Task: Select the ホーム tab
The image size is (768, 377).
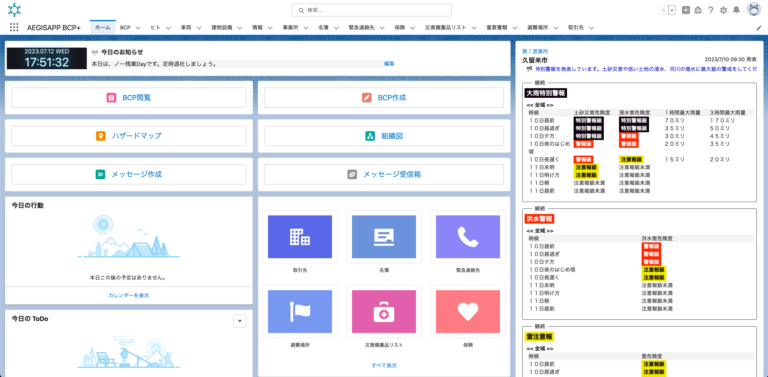Action: [102, 27]
